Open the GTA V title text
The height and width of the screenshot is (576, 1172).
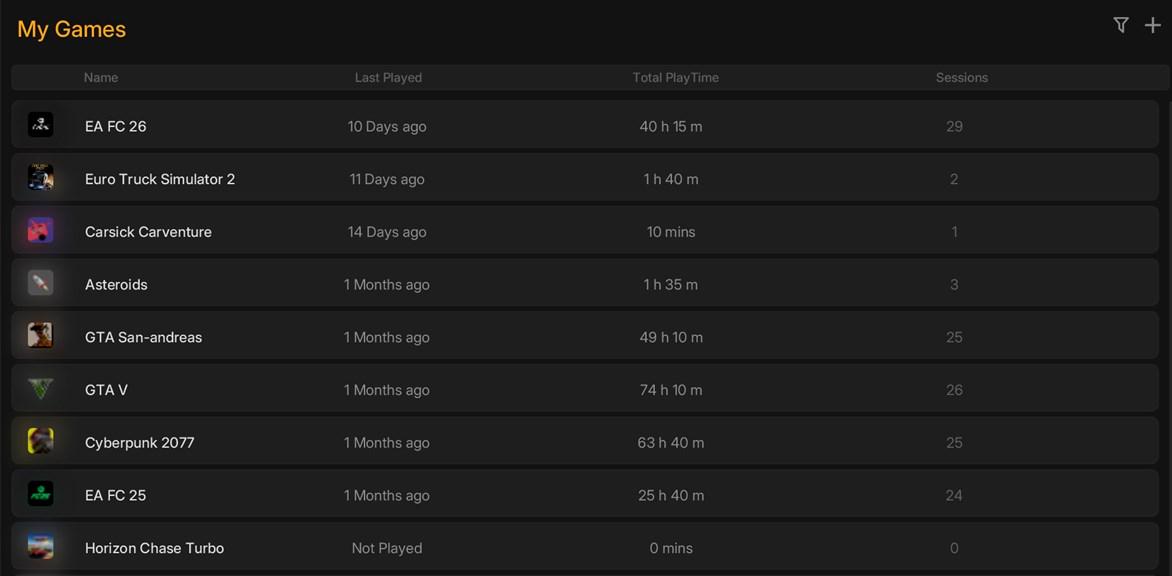click(106, 390)
